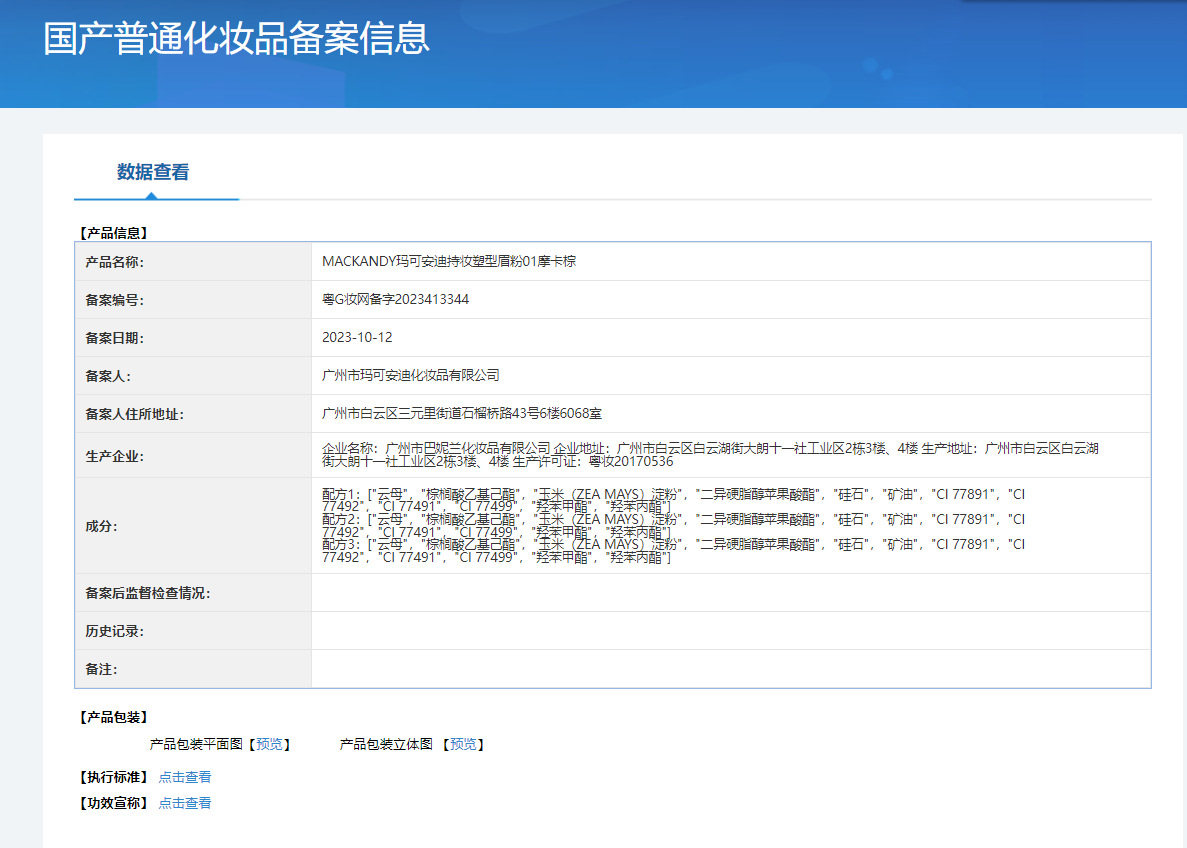The image size is (1187, 848).
Task: Click the 执行标准 label
Action: point(114,777)
